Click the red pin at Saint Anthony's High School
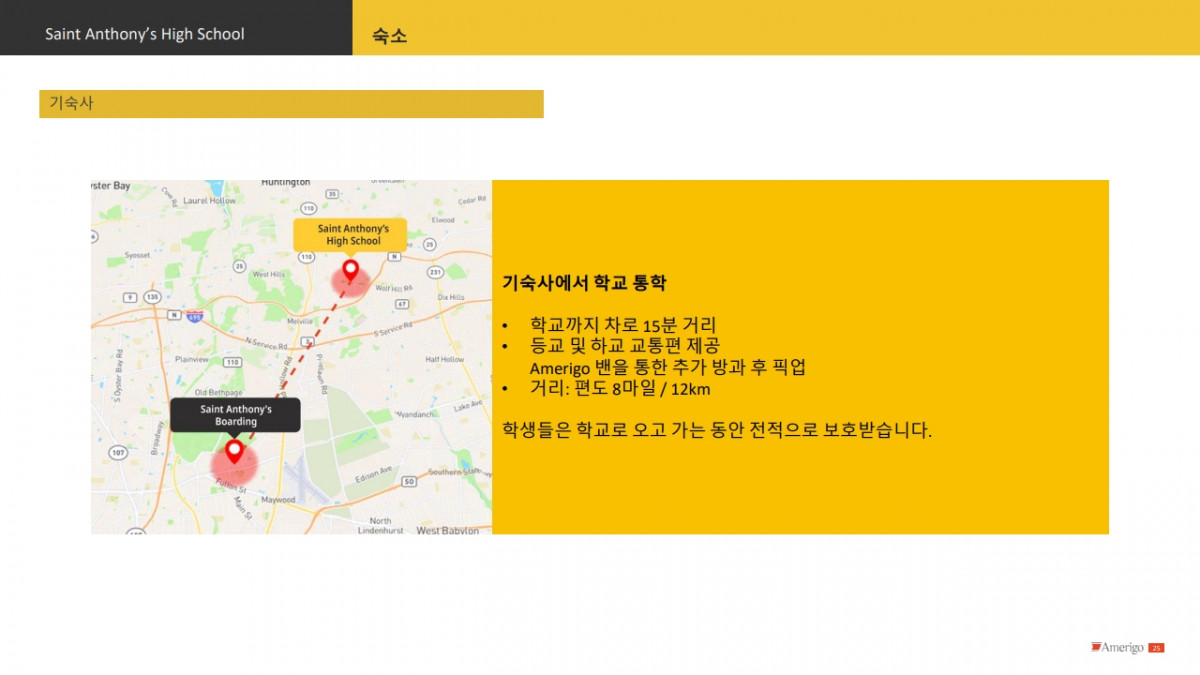1200x675 pixels. tap(350, 270)
